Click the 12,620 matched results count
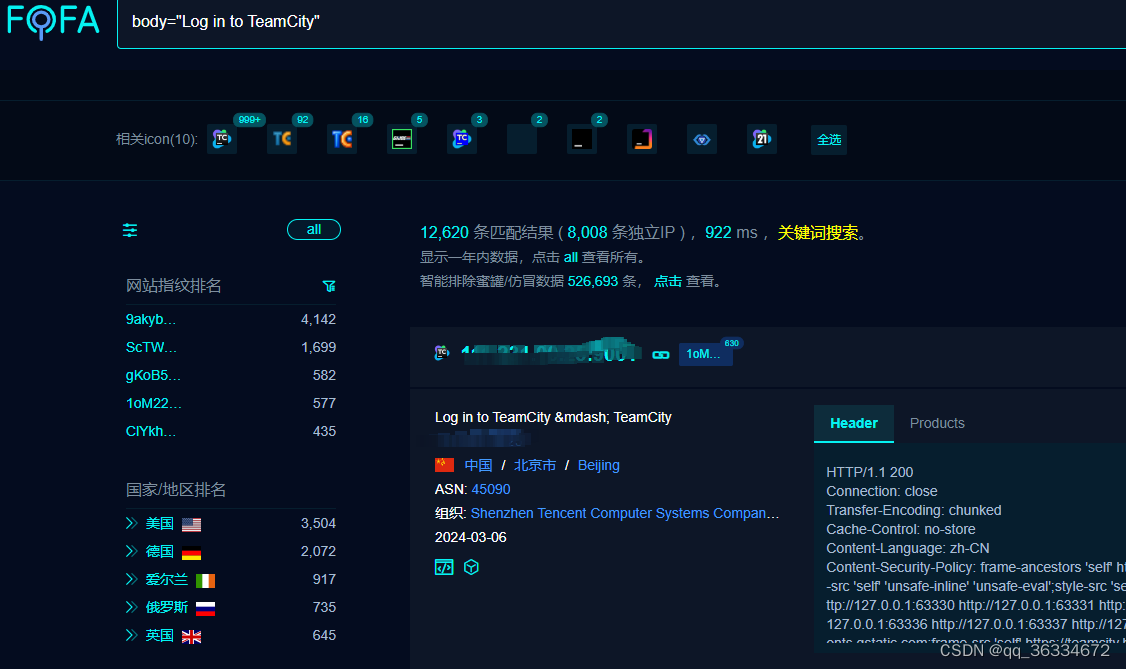The height and width of the screenshot is (669, 1126). (x=444, y=233)
